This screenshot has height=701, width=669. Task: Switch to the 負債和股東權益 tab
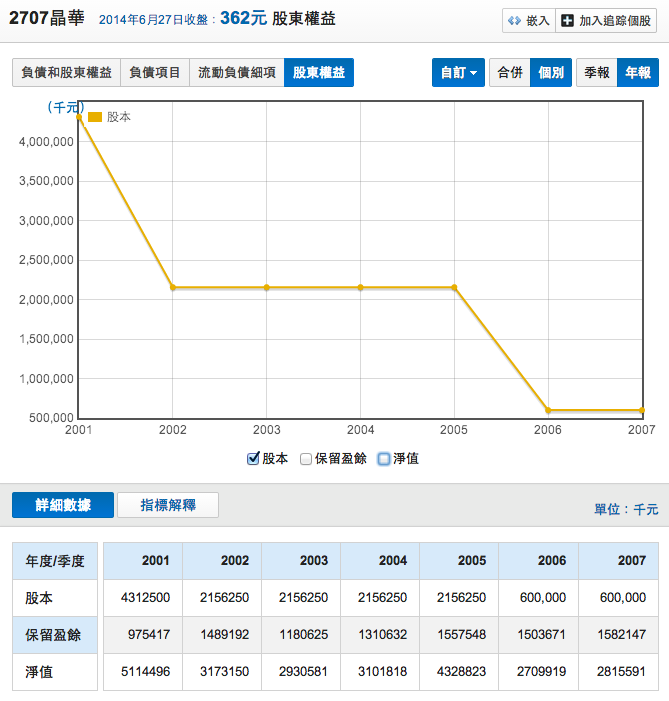point(66,73)
